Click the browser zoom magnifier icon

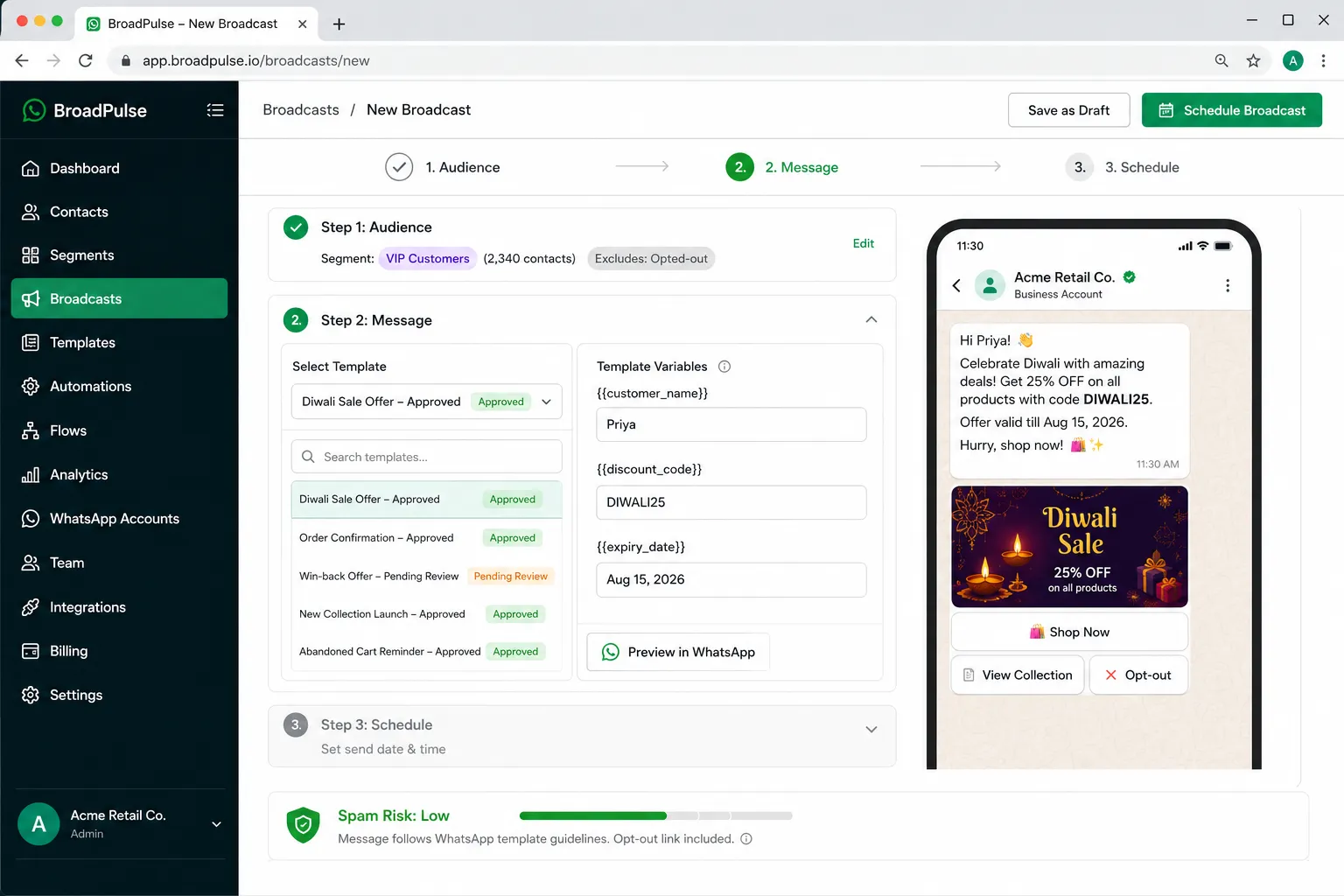click(1221, 60)
